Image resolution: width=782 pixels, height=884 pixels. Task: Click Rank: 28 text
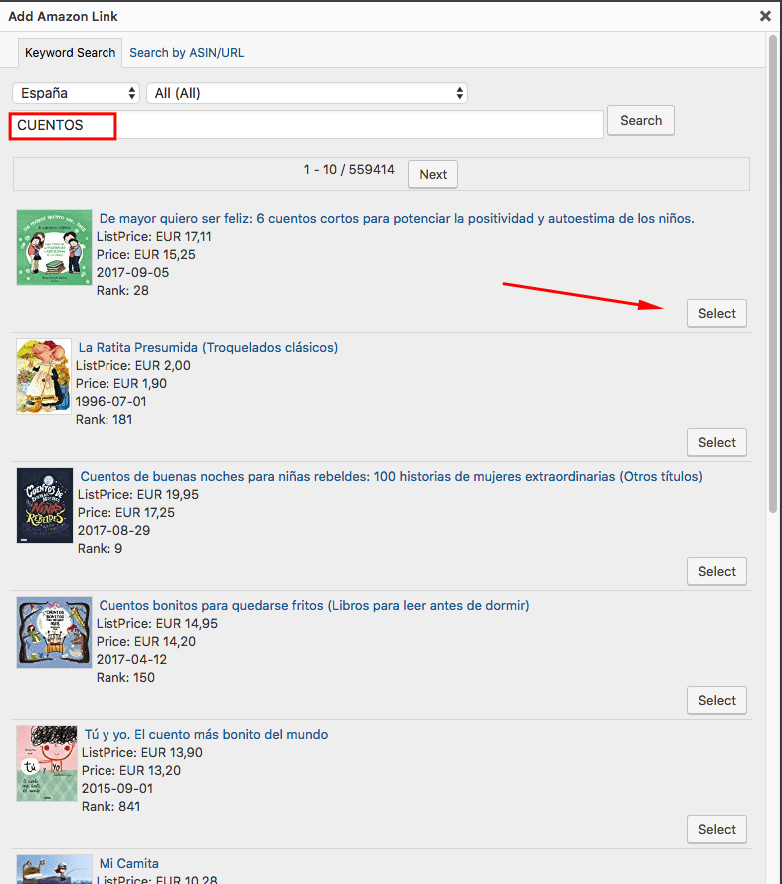[x=123, y=291]
